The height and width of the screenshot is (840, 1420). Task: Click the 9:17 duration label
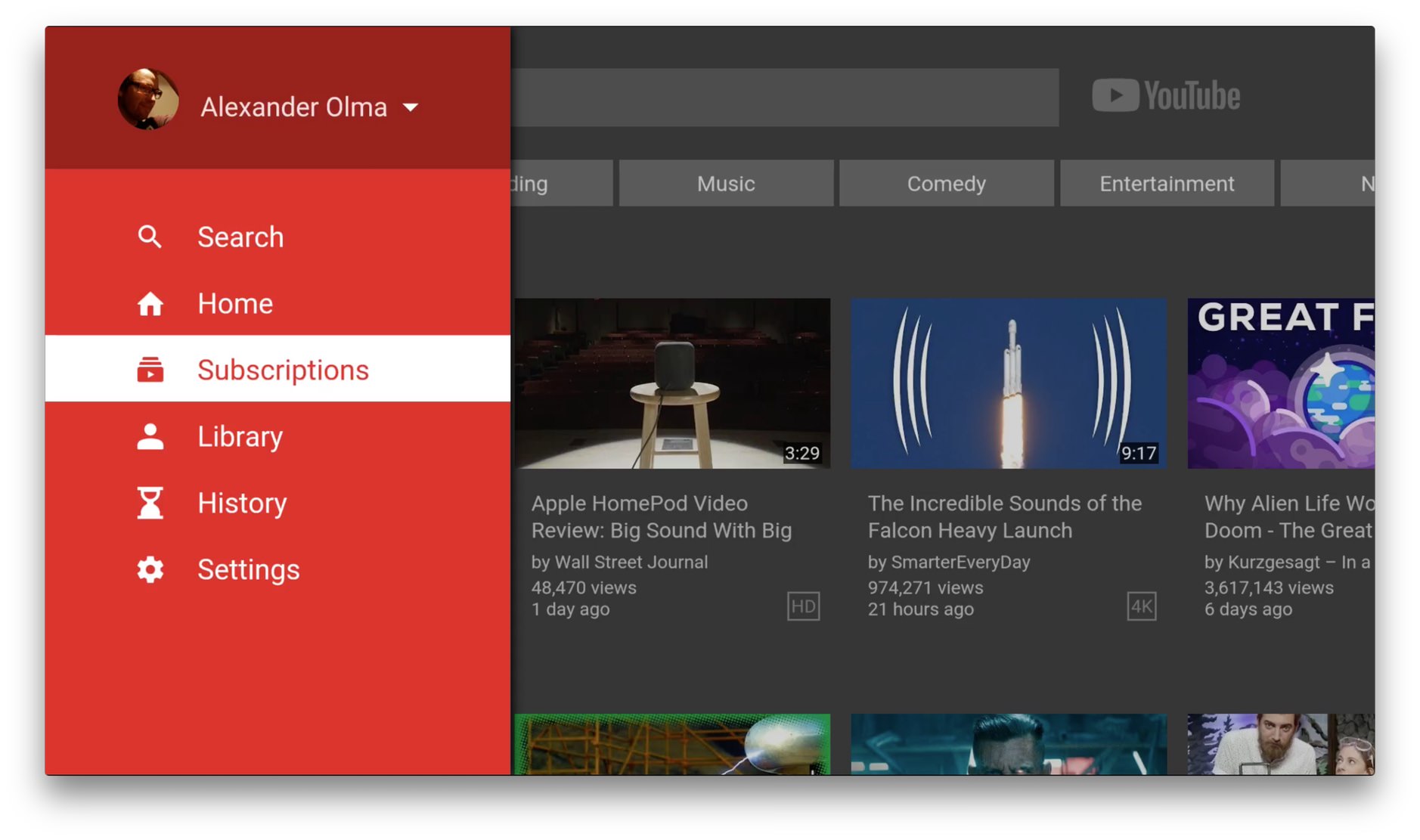[1139, 453]
